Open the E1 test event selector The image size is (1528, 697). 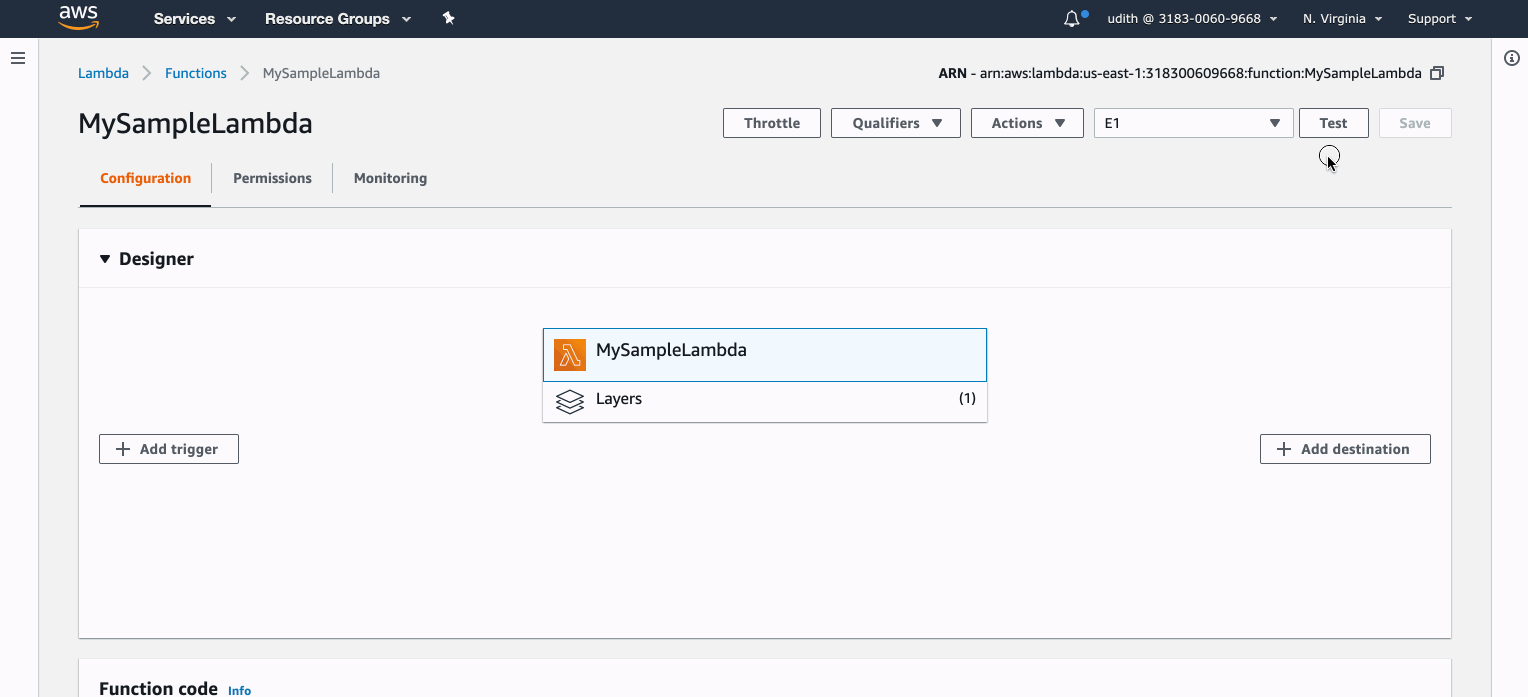(1194, 123)
